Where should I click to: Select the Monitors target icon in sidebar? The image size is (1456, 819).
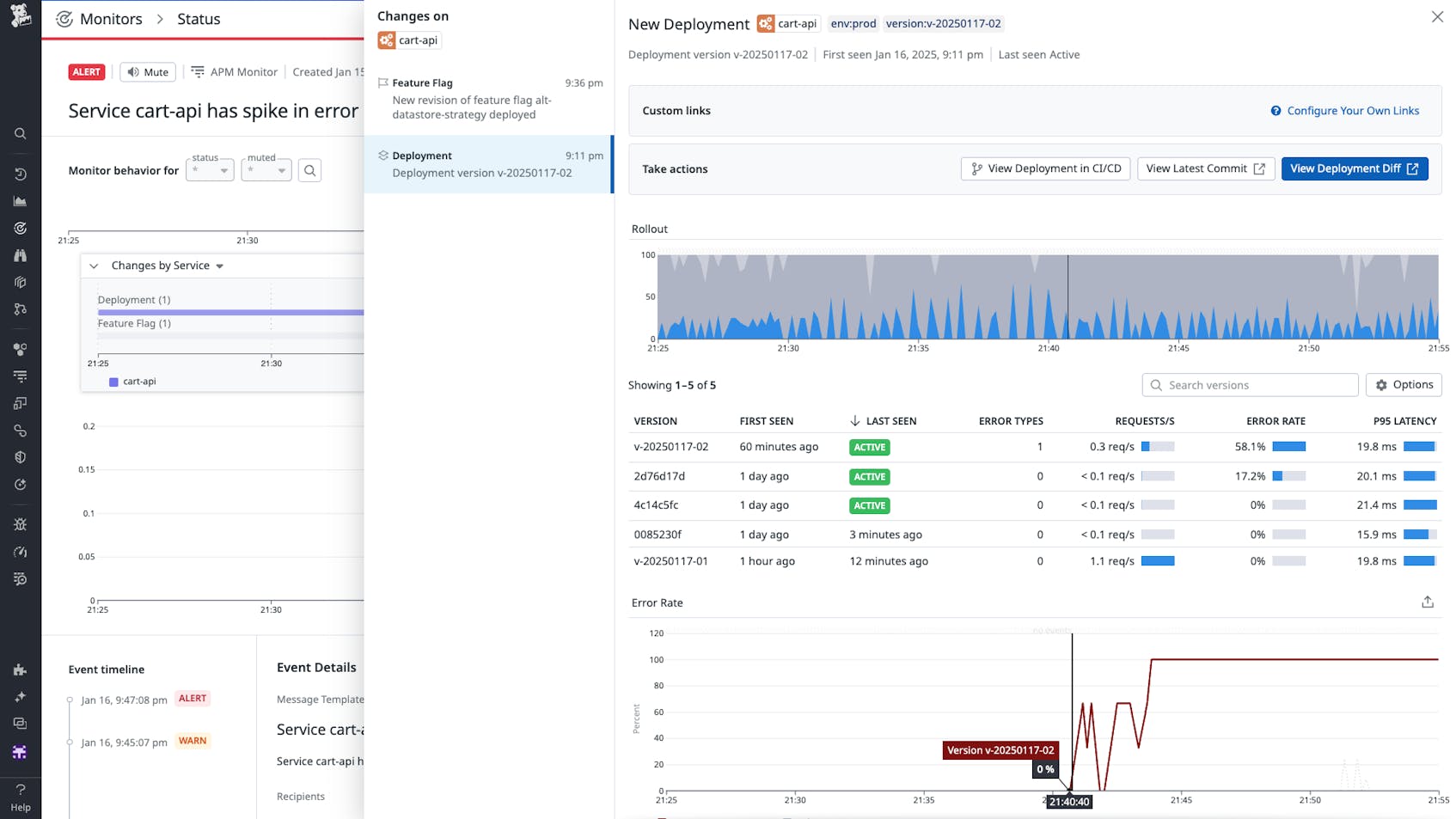point(21,228)
